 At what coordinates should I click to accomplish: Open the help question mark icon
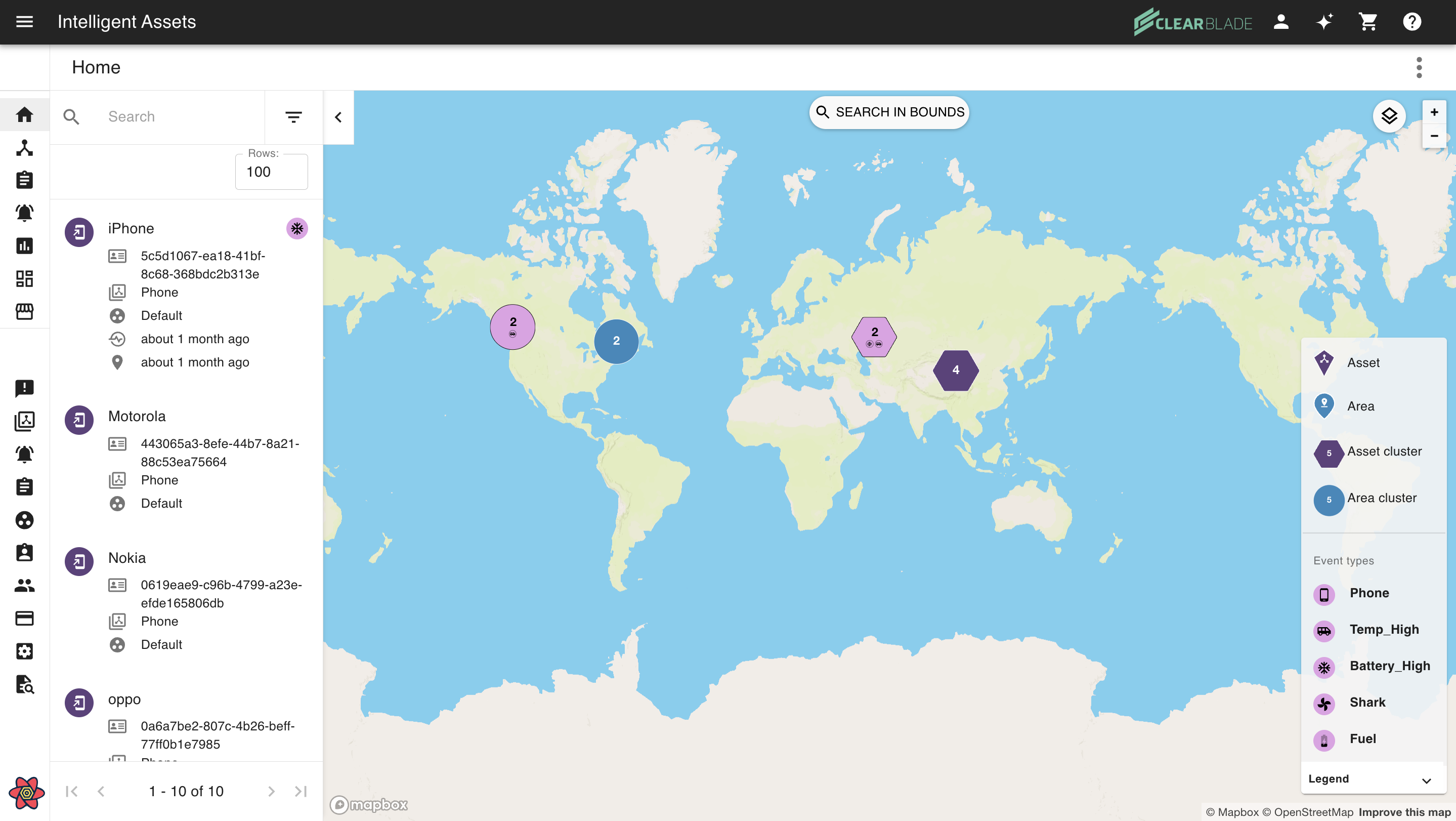coord(1411,22)
